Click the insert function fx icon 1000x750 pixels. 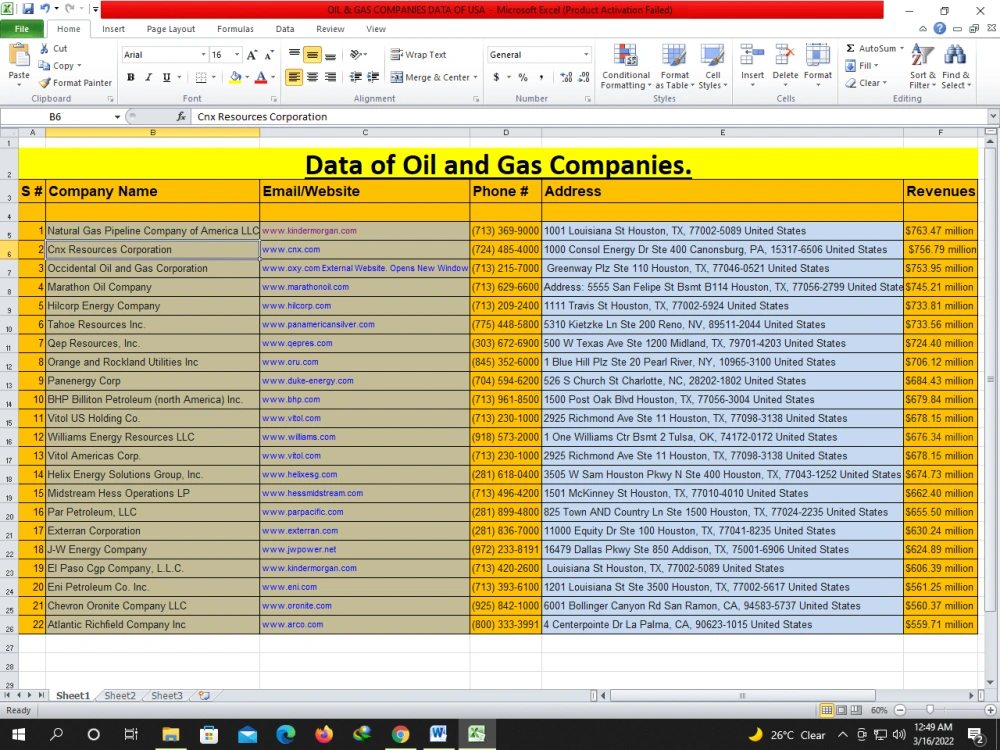point(181,117)
